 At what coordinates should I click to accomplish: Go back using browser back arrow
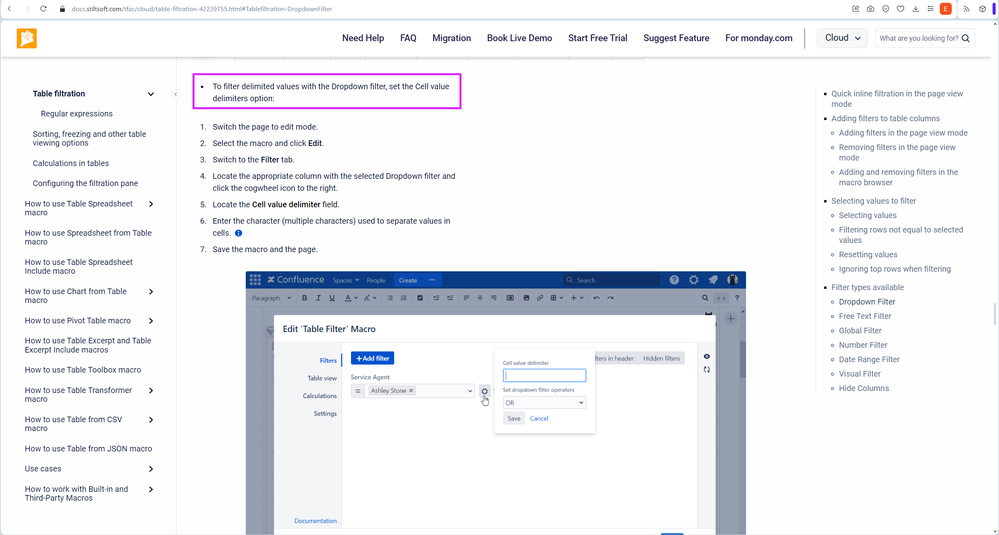(9, 9)
